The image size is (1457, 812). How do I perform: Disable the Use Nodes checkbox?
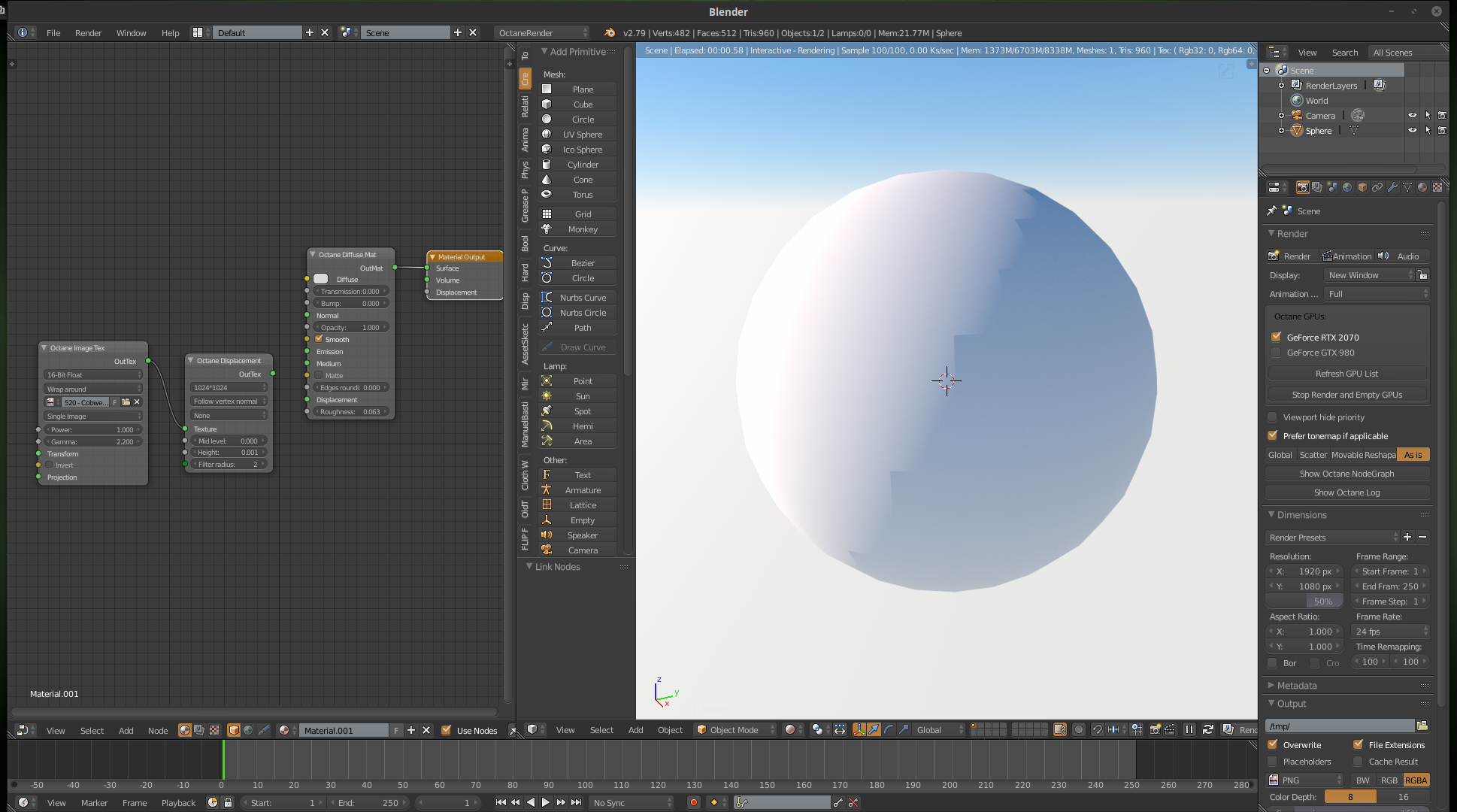tap(447, 730)
